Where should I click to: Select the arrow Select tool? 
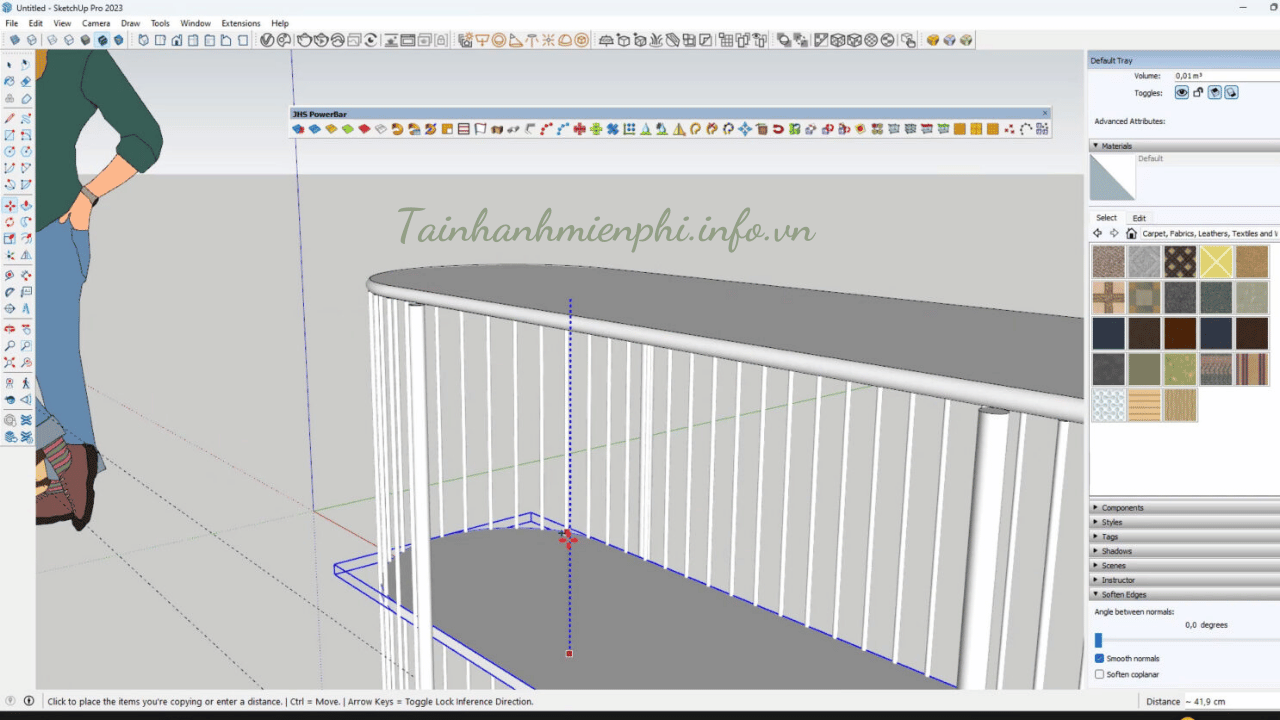pyautogui.click(x=10, y=64)
